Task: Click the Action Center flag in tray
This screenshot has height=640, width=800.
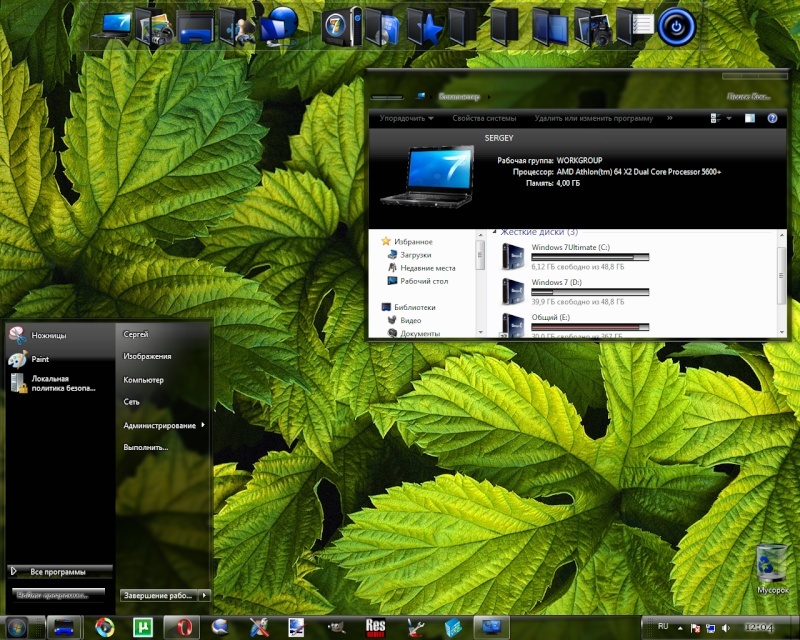Action: point(695,628)
